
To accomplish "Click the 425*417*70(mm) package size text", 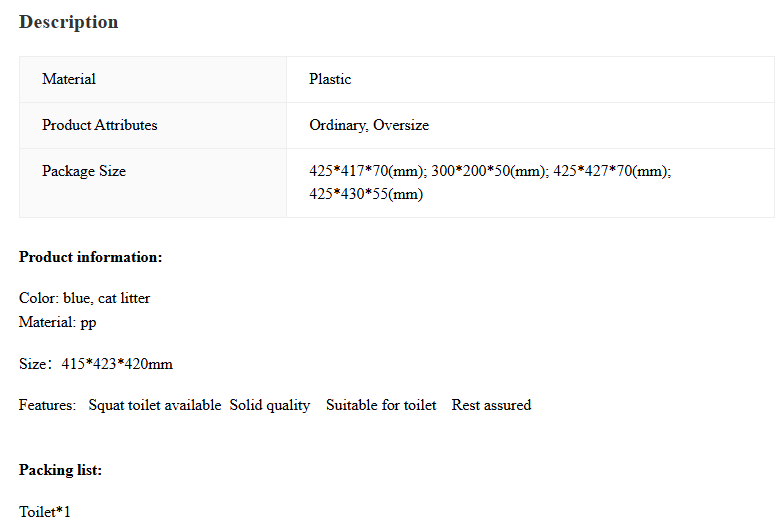I will click(368, 171).
